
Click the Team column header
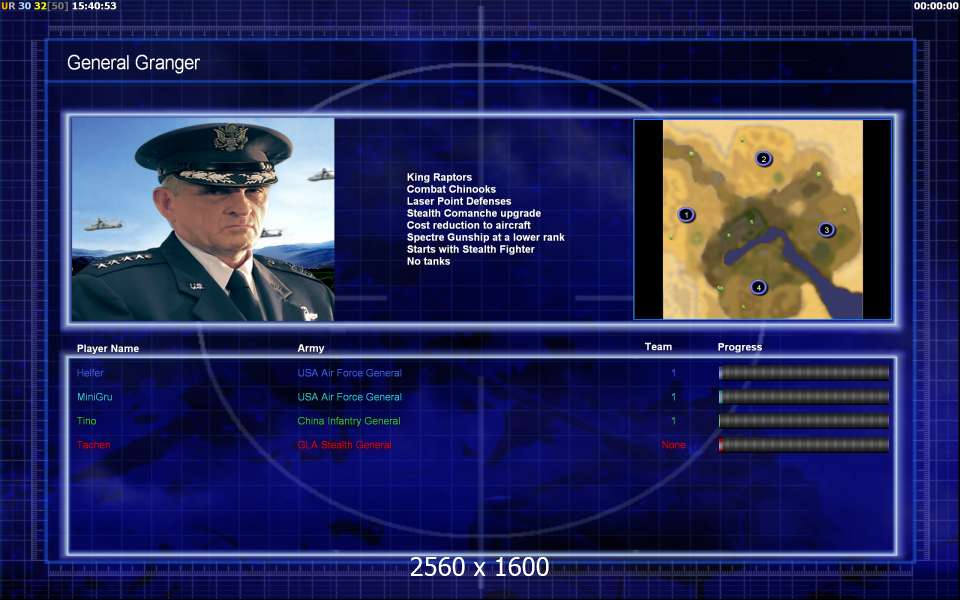coord(658,347)
